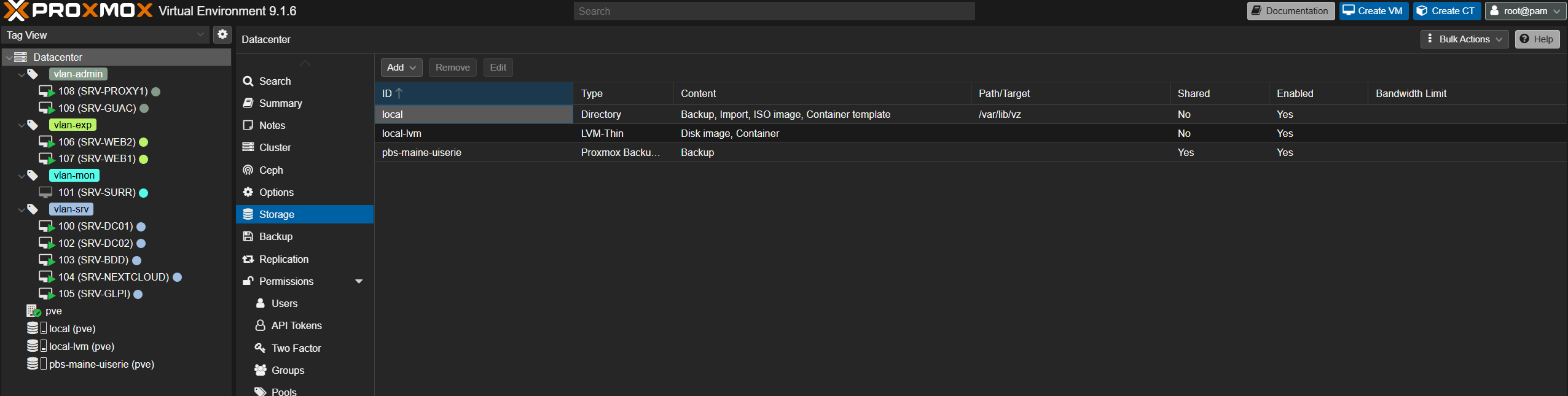The height and width of the screenshot is (396, 1568).
Task: Click VM icon for 100 (SRV-DC01)
Action: 47,227
